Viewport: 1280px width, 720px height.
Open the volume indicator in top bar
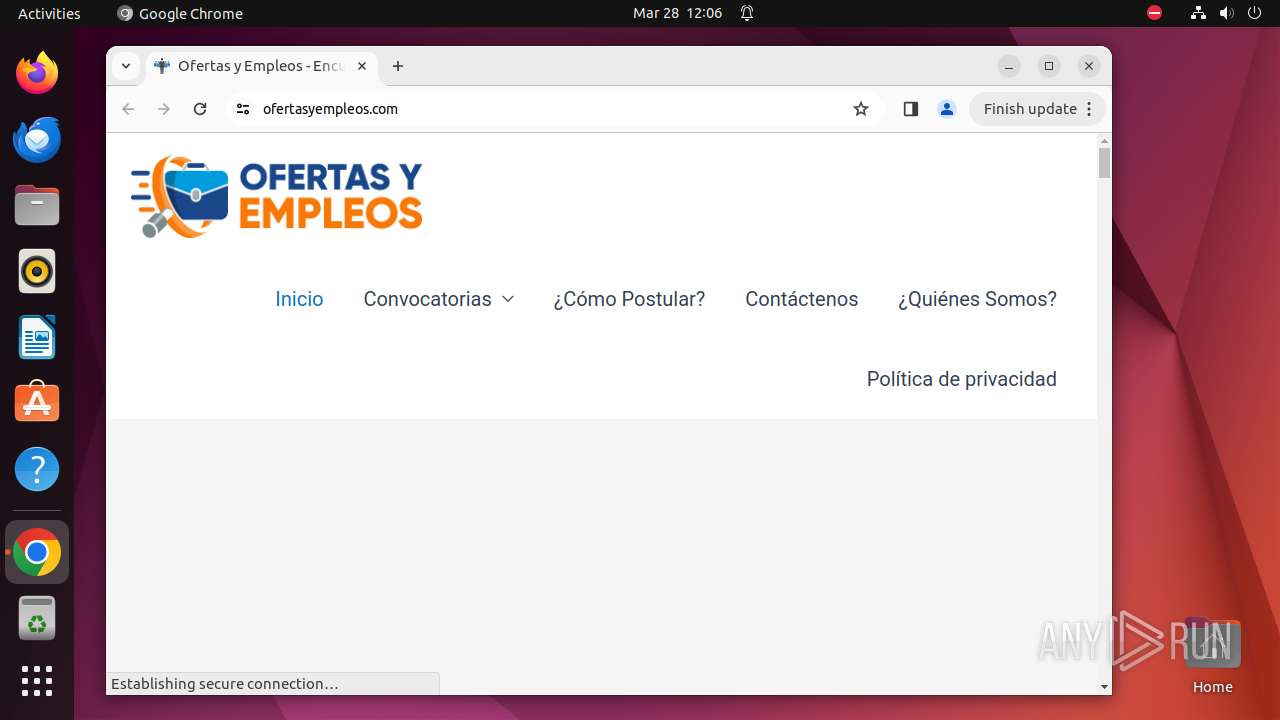[1227, 13]
